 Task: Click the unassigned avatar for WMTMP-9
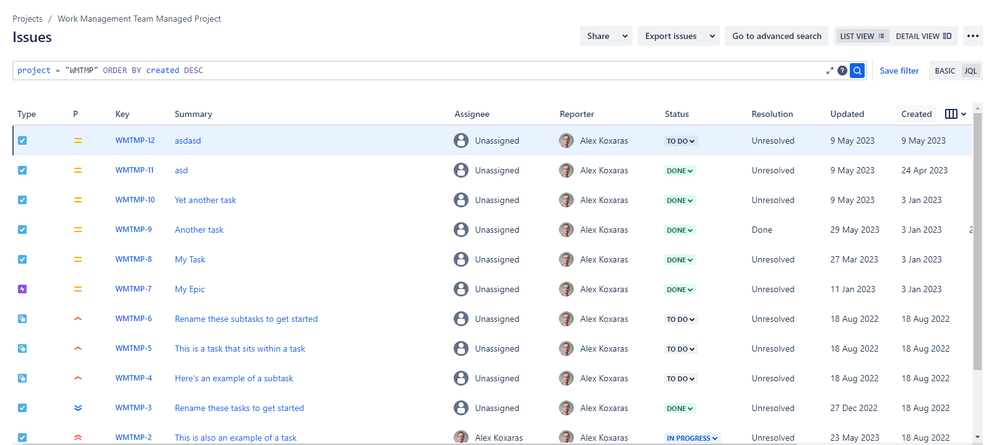(x=461, y=230)
